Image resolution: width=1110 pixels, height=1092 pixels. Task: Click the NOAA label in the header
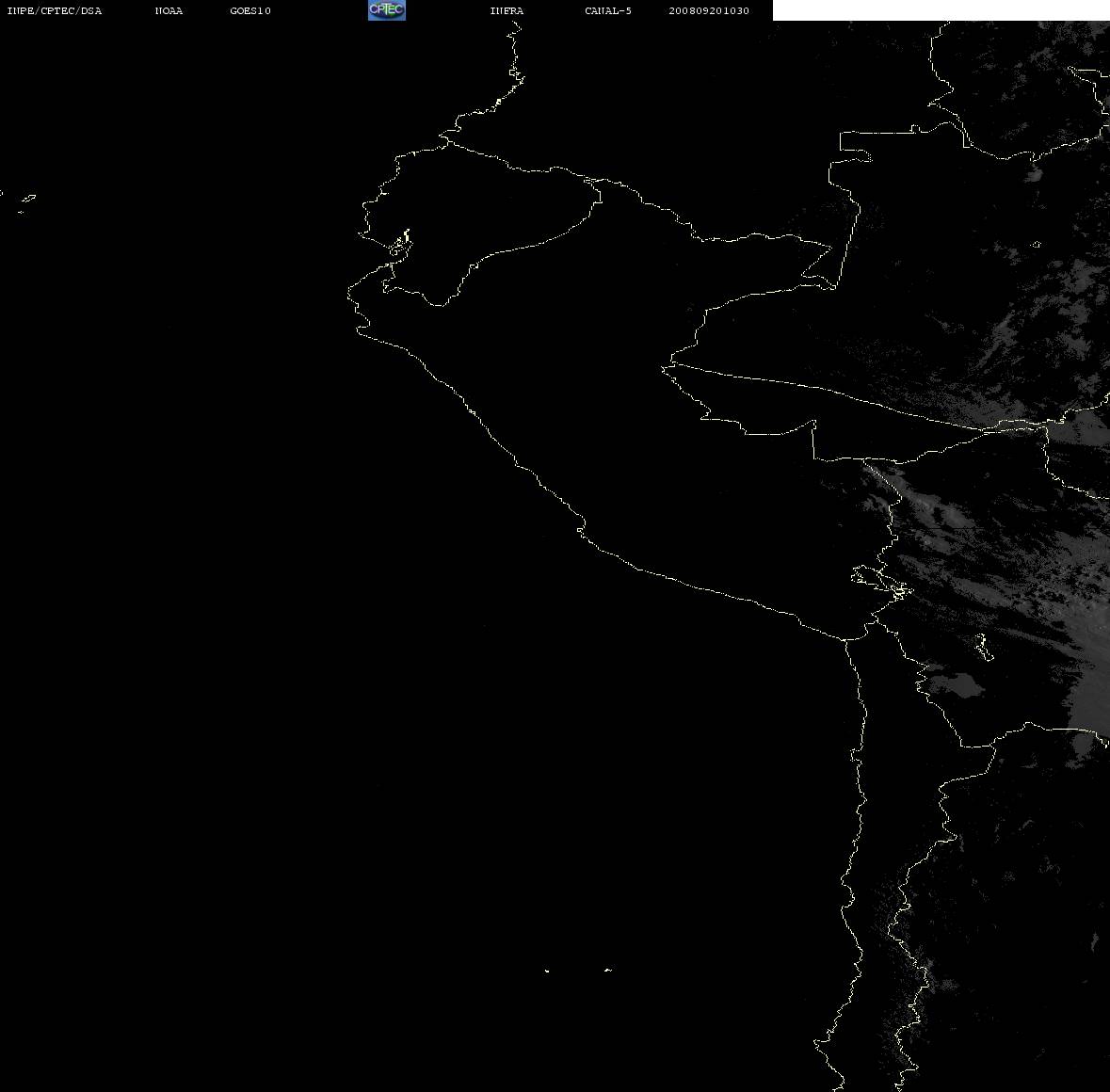pyautogui.click(x=169, y=10)
